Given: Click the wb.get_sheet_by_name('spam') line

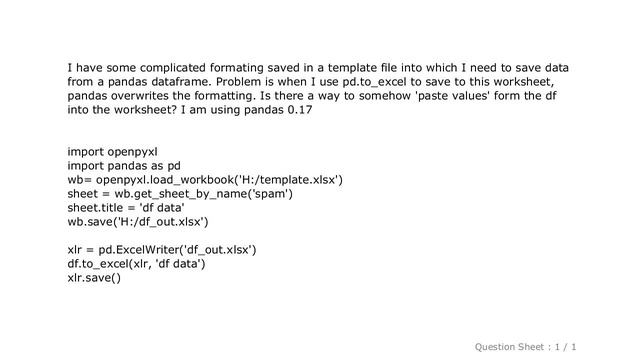Looking at the screenshot, I should pyautogui.click(x=180, y=194).
